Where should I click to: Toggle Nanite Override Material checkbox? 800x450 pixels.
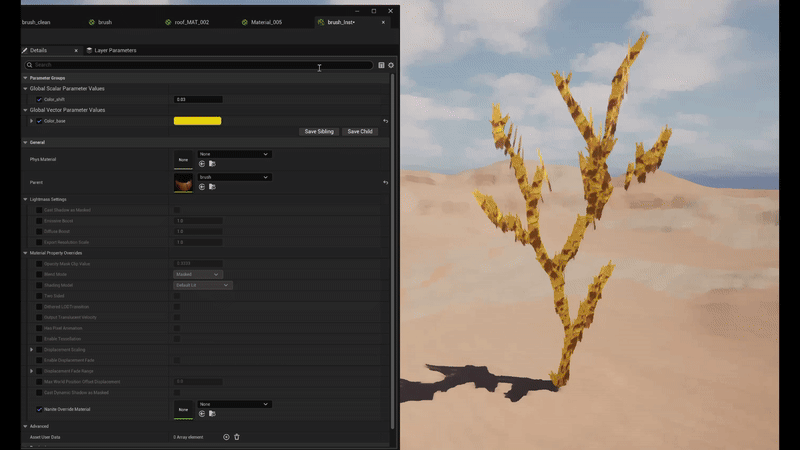[x=39, y=409]
